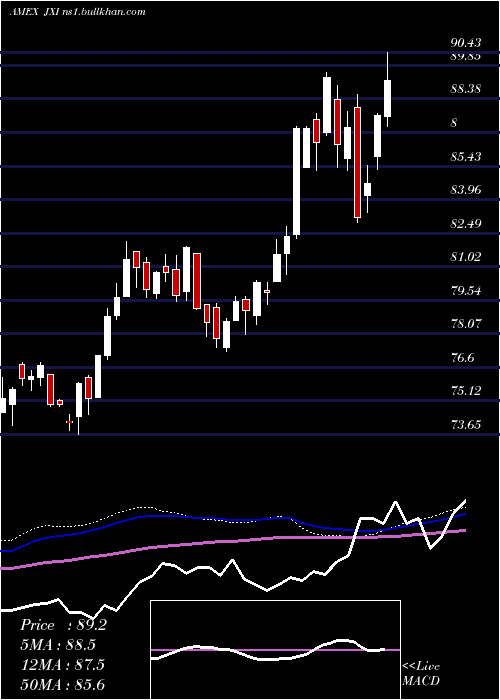Click the 83.96 price axis label
Image resolution: width=500 pixels, height=700 pixels.
[466, 190]
